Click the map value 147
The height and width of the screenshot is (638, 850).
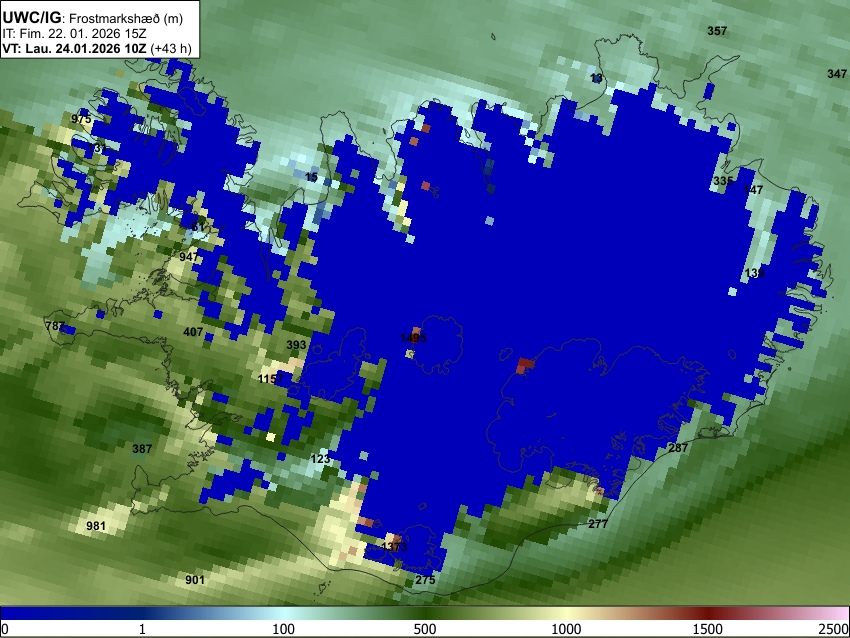[x=754, y=190]
